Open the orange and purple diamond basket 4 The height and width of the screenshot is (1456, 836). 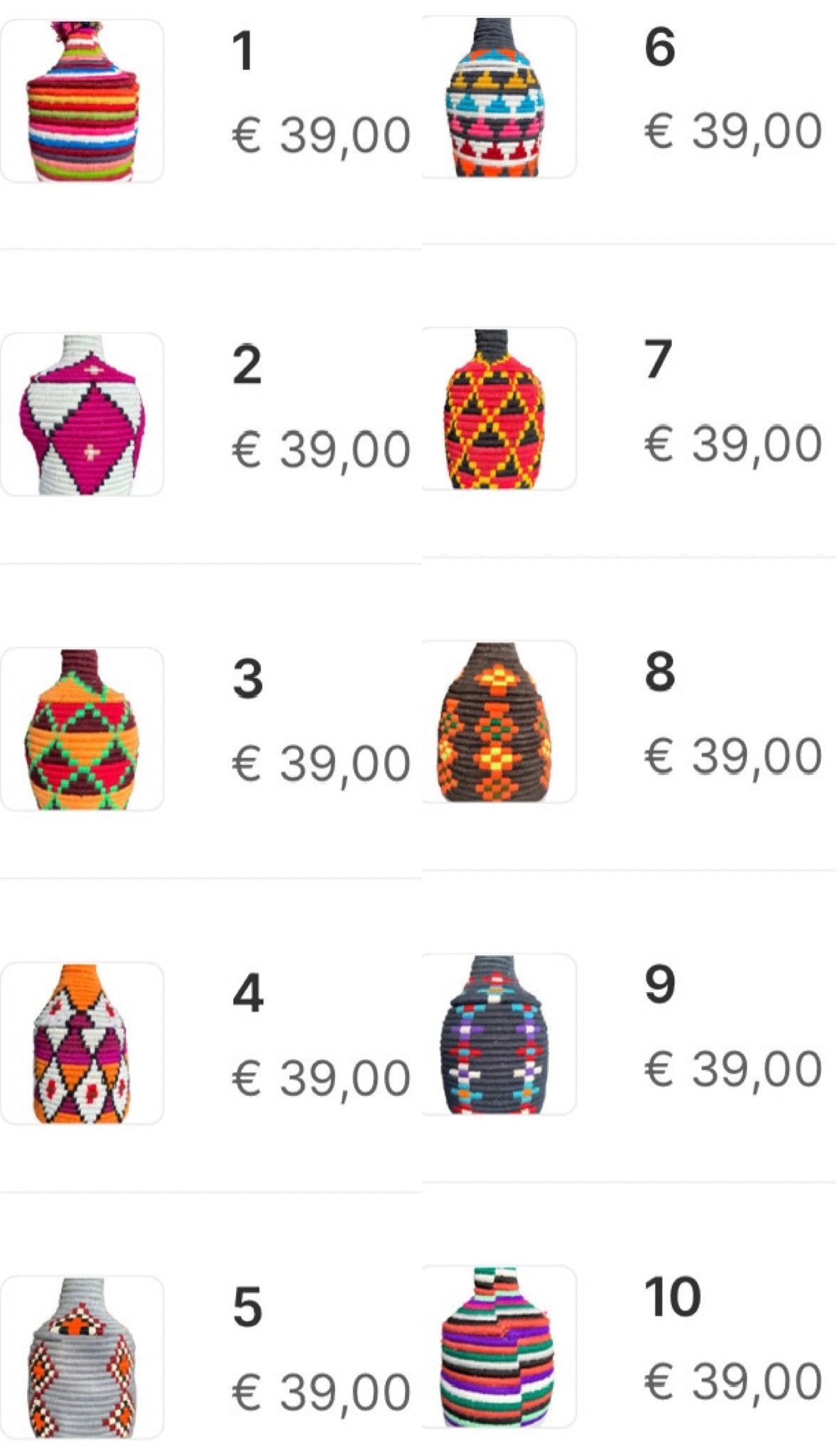tap(82, 1043)
